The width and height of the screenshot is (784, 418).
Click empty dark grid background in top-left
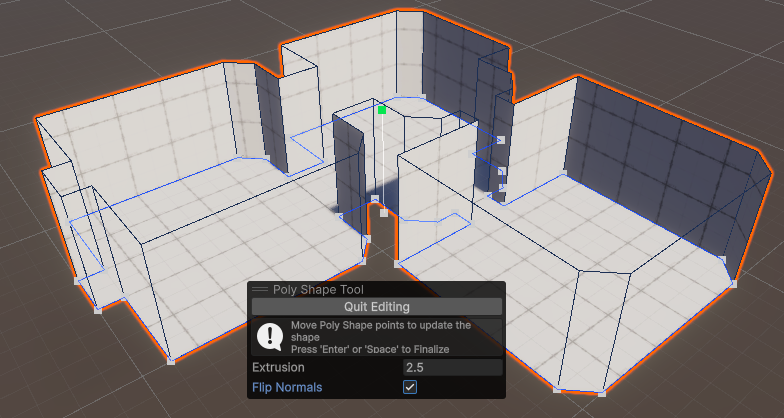(60, 40)
